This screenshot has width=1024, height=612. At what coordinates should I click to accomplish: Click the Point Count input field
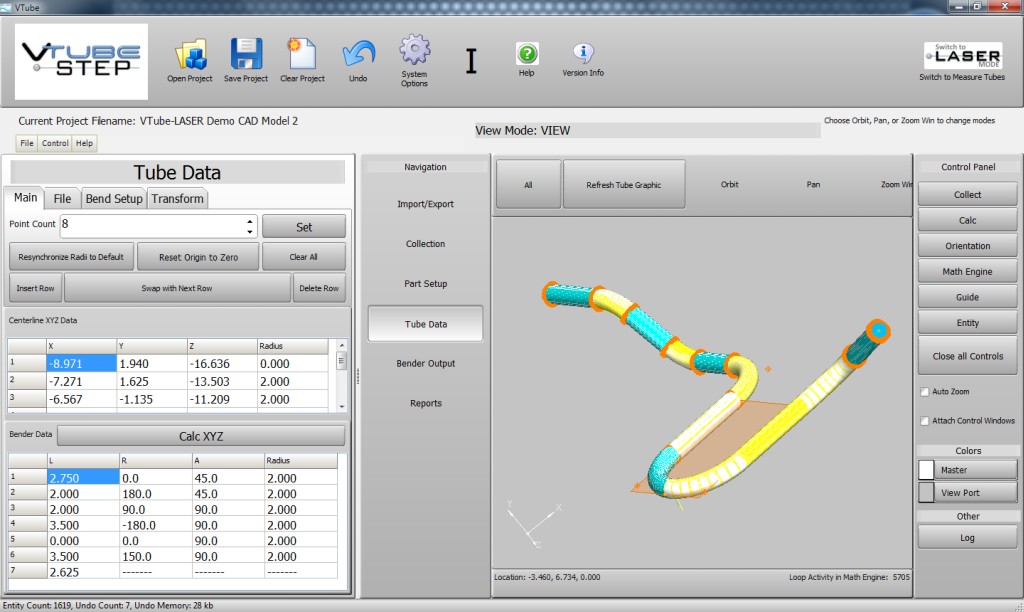pos(150,226)
